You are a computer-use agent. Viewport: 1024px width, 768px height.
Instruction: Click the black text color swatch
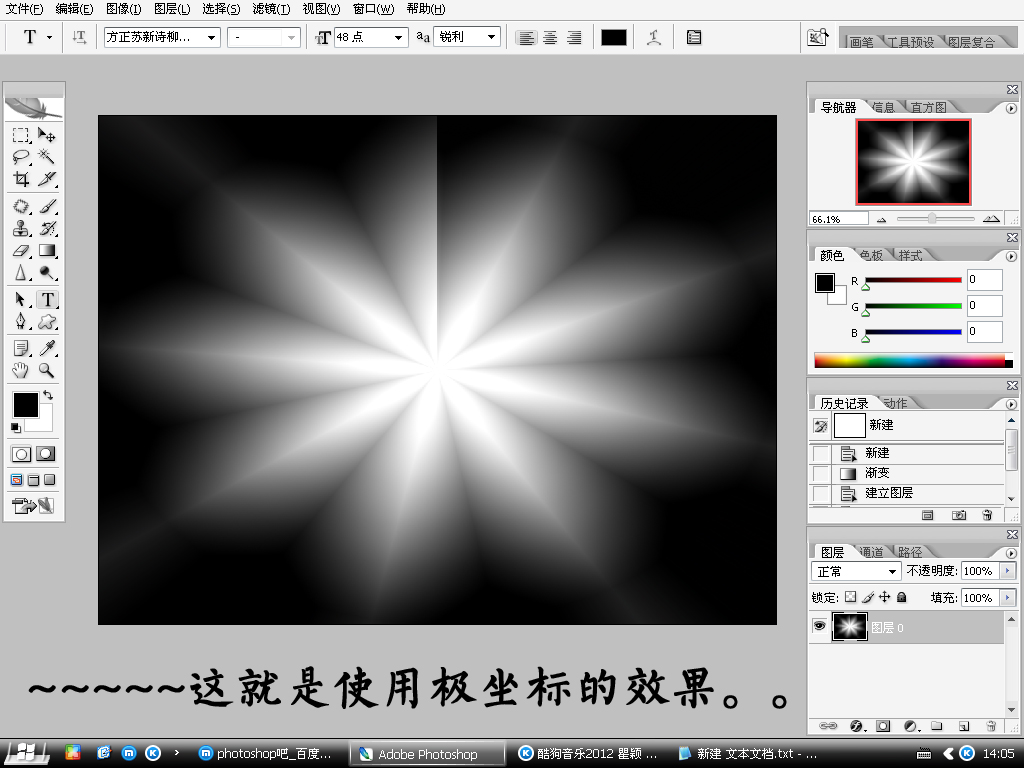pyautogui.click(x=614, y=37)
